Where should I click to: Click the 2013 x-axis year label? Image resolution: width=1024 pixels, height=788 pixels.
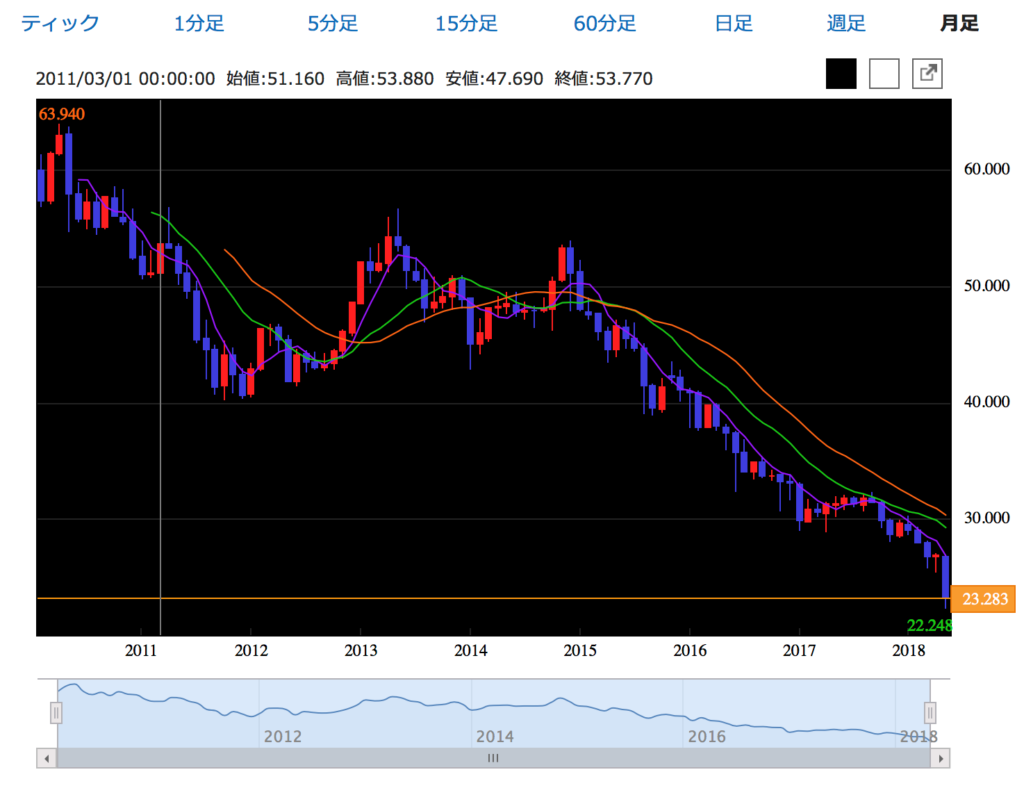pos(360,651)
